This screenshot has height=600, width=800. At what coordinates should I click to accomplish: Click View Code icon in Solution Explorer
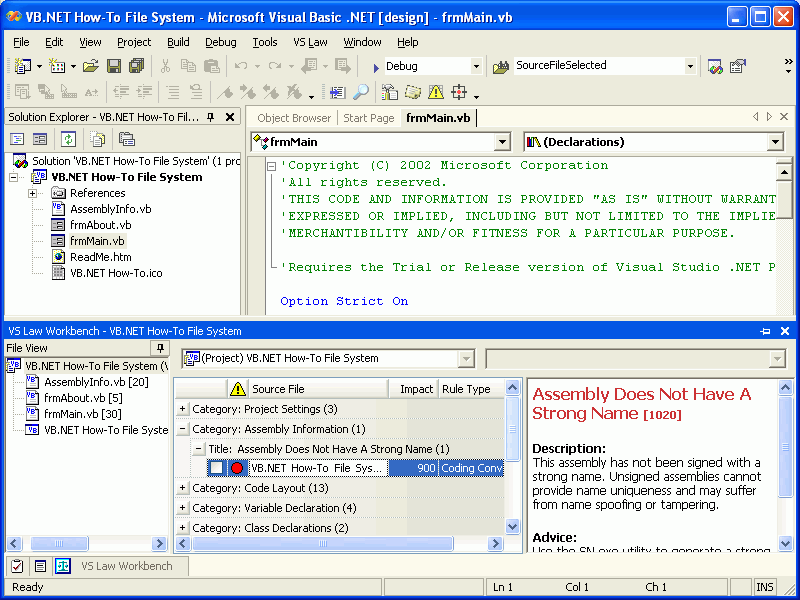pos(17,139)
